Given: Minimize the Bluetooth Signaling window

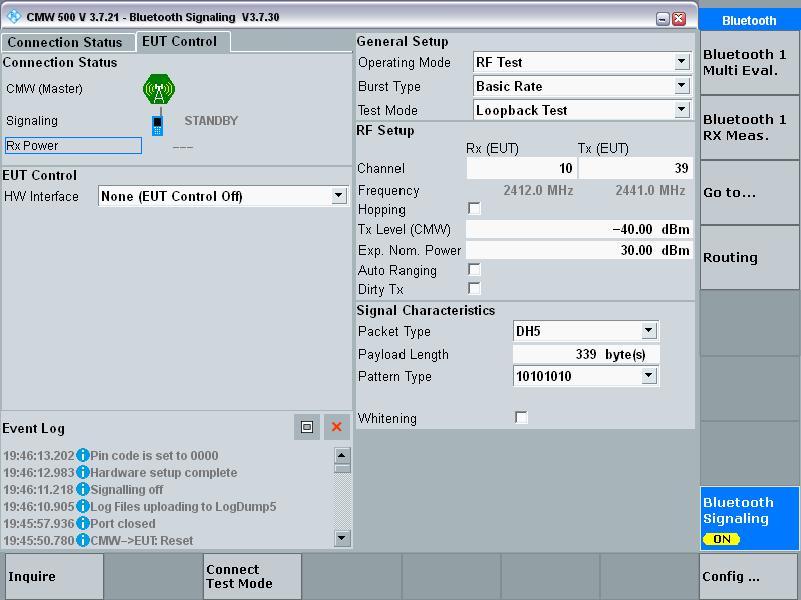Looking at the screenshot, I should click(x=663, y=19).
